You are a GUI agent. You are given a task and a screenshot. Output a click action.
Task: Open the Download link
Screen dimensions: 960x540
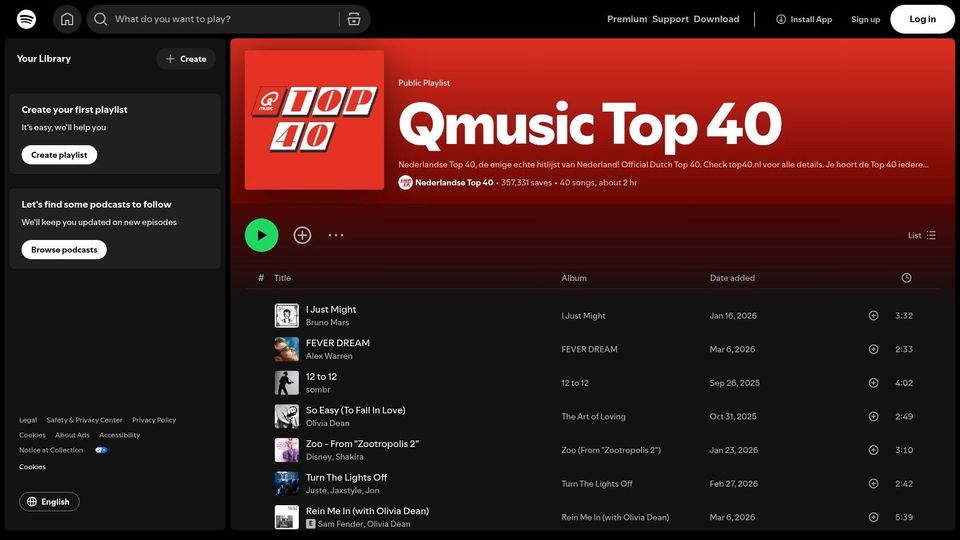coord(716,19)
